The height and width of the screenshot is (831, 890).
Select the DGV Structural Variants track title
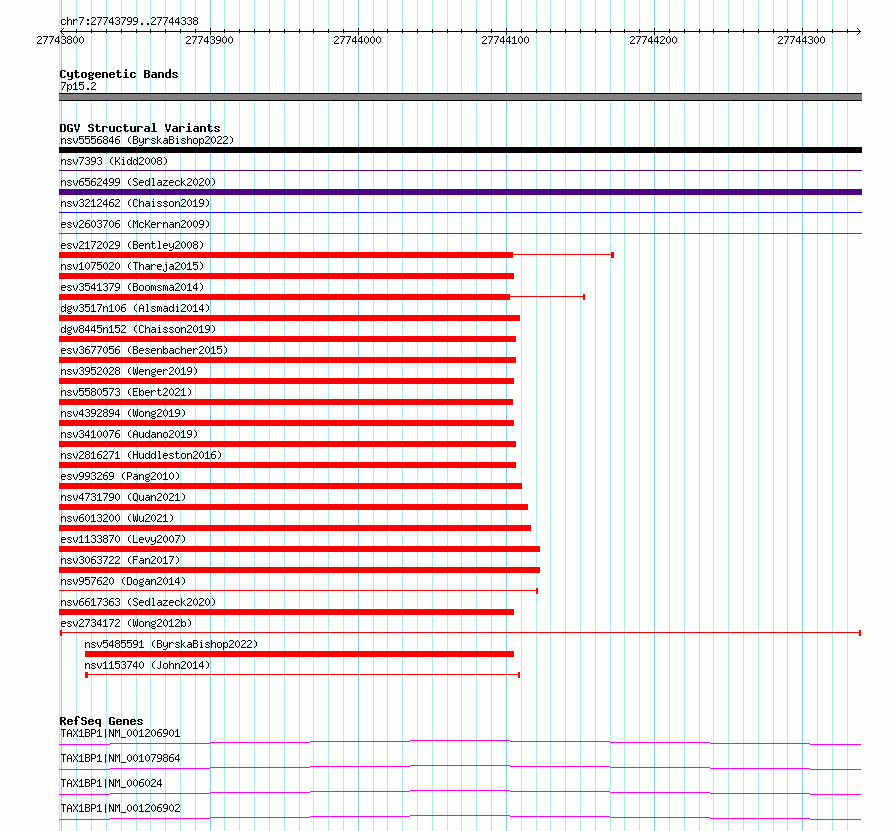coord(140,128)
